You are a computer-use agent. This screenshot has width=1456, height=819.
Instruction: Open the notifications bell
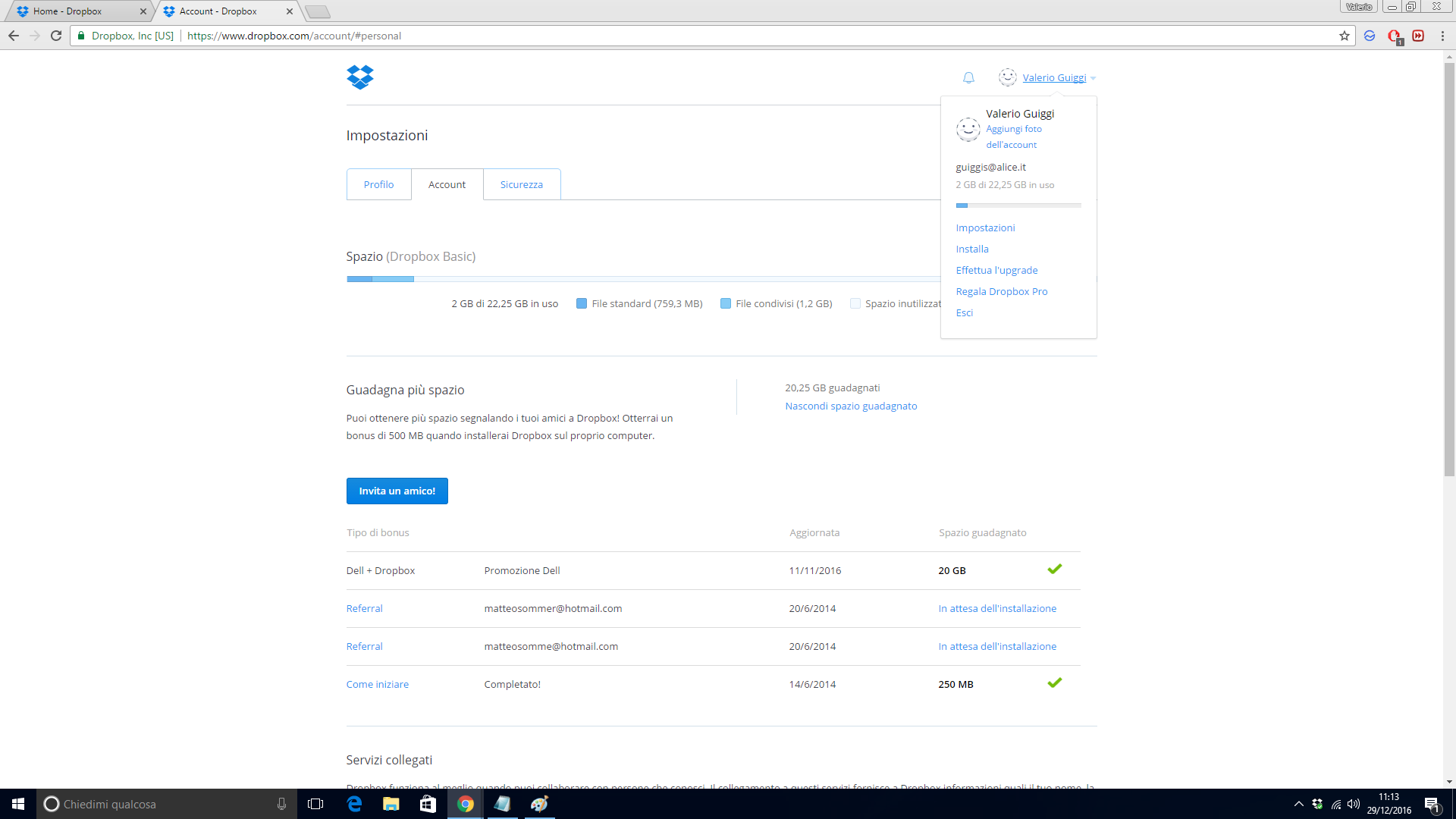tap(968, 77)
